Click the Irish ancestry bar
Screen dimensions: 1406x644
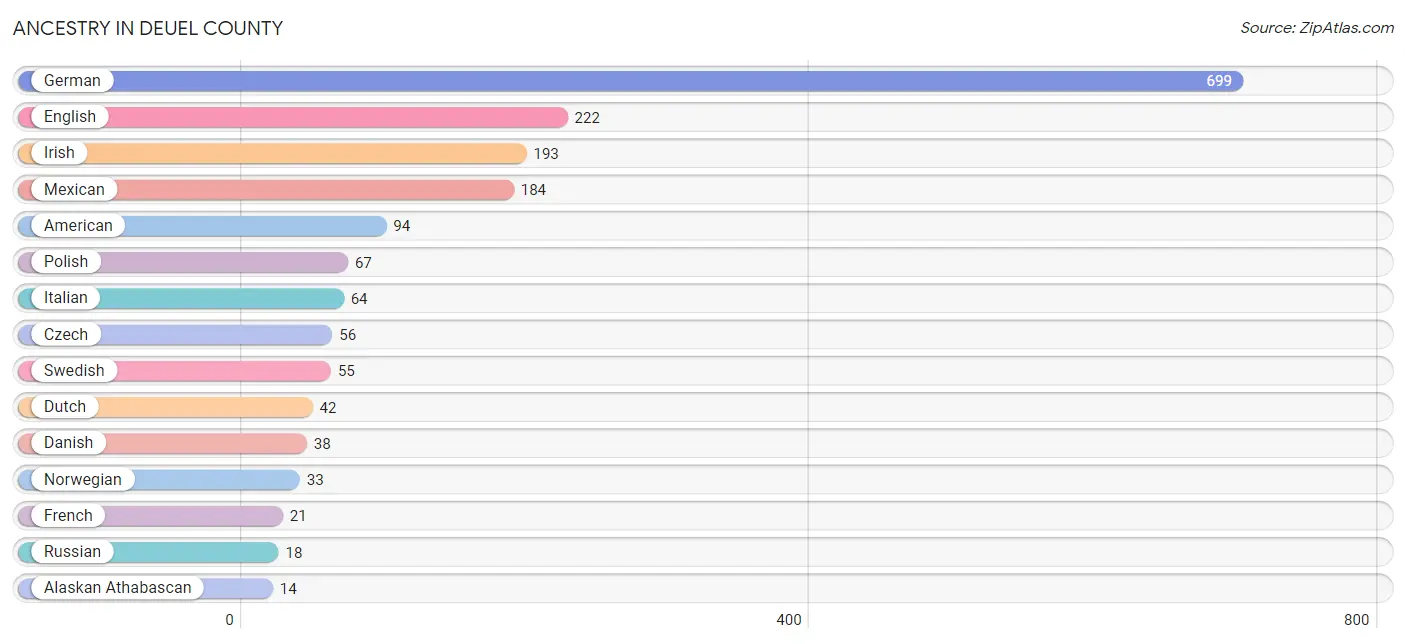pyautogui.click(x=272, y=153)
